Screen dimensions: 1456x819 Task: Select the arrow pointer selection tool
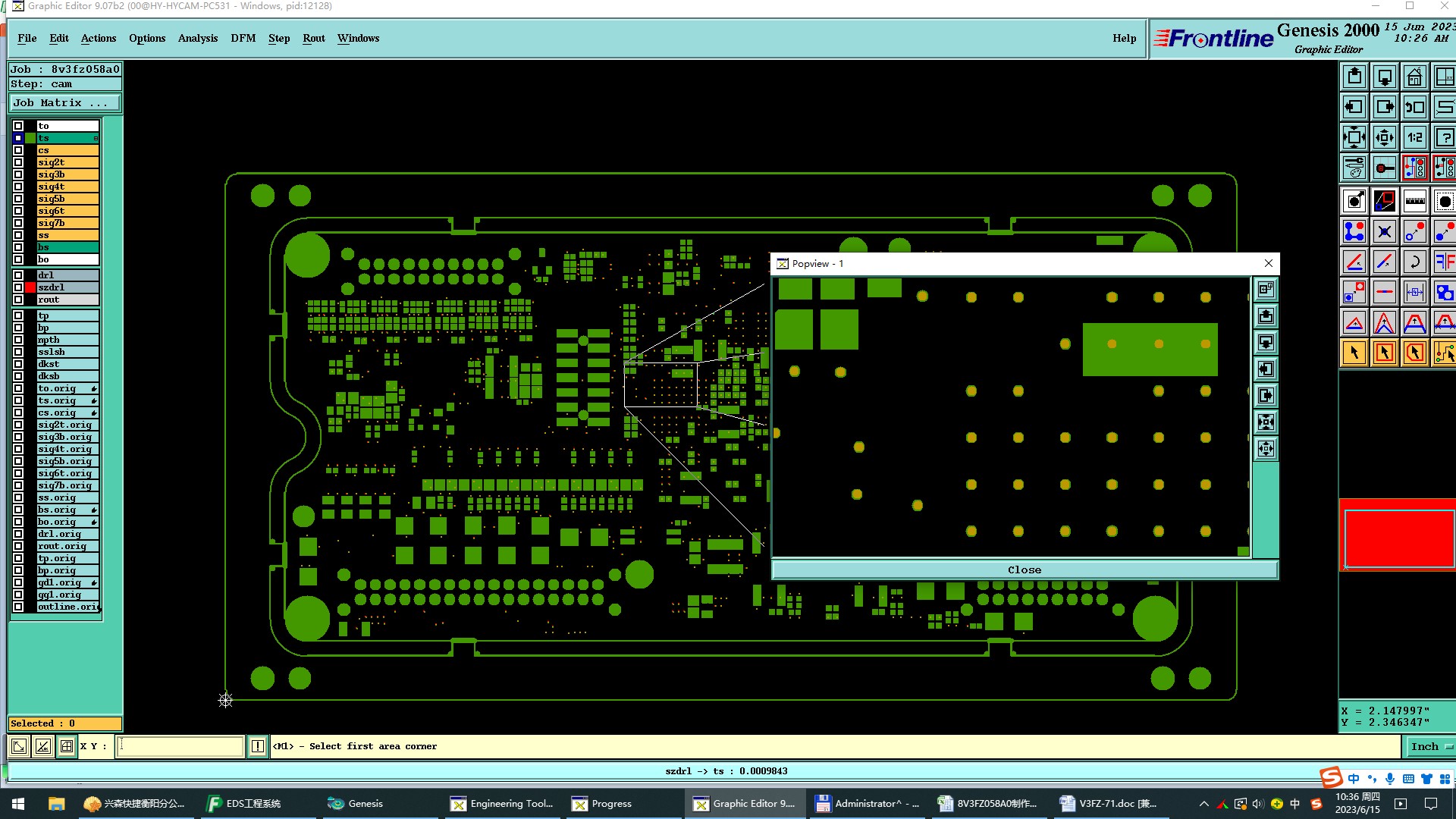1354,353
